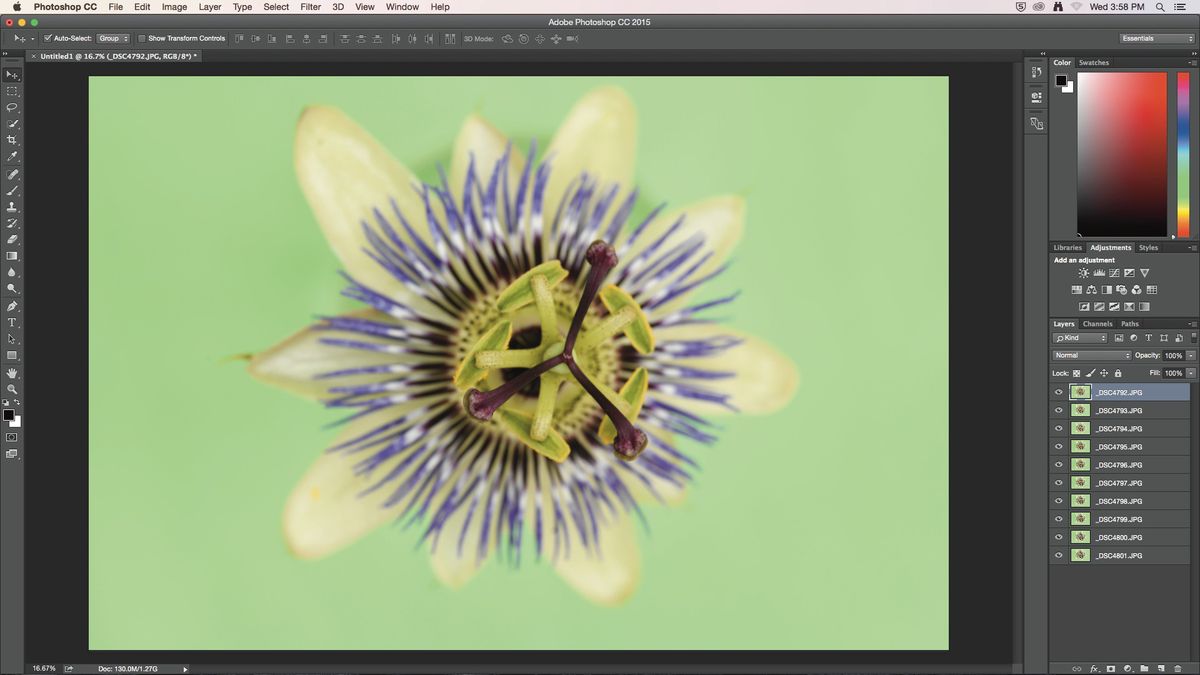
Task: Switch to the Channels tab
Action: point(1097,323)
